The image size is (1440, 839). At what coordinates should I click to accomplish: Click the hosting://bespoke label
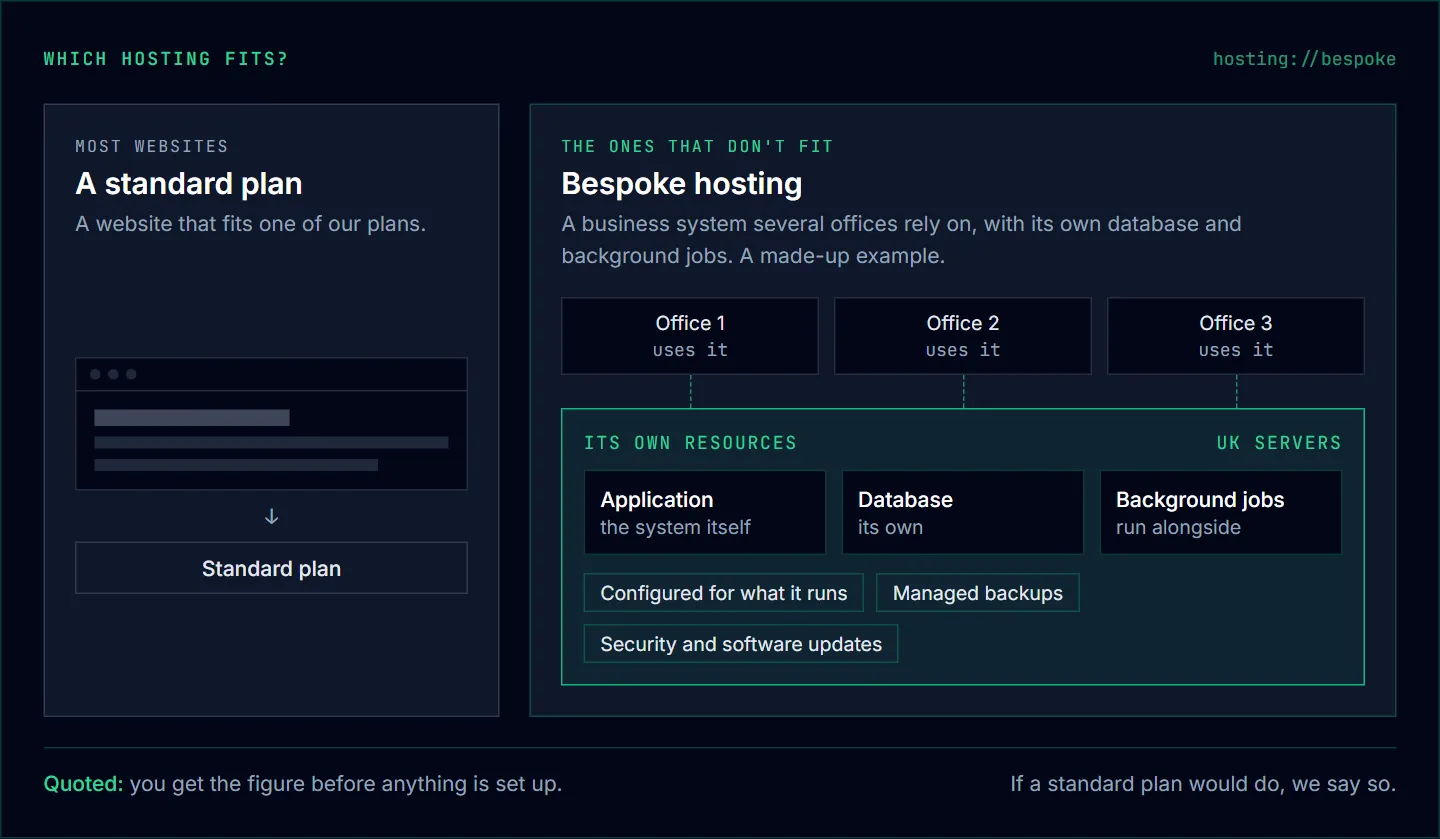click(1304, 59)
